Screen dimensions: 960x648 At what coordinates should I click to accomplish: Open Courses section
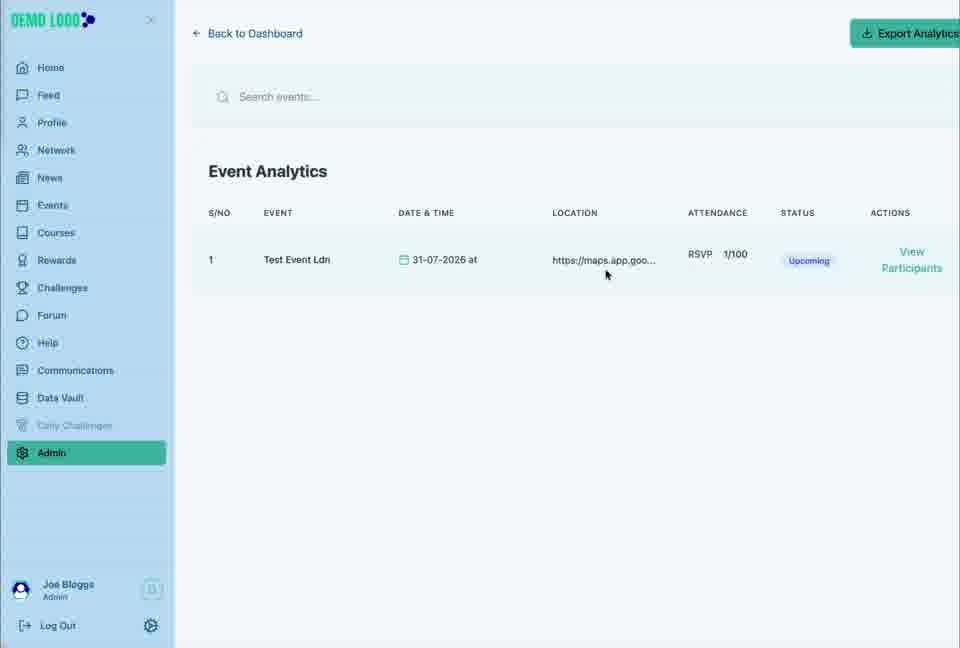86,233
